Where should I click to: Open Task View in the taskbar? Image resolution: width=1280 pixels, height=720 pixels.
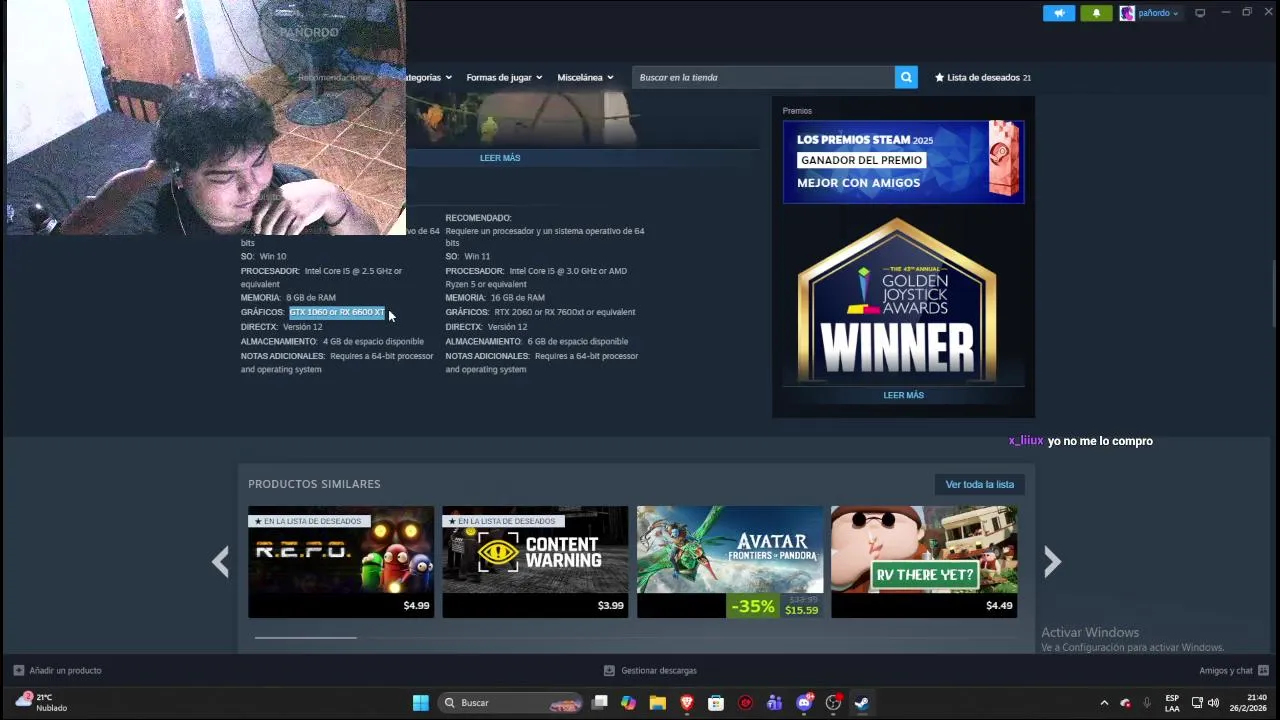pos(599,703)
